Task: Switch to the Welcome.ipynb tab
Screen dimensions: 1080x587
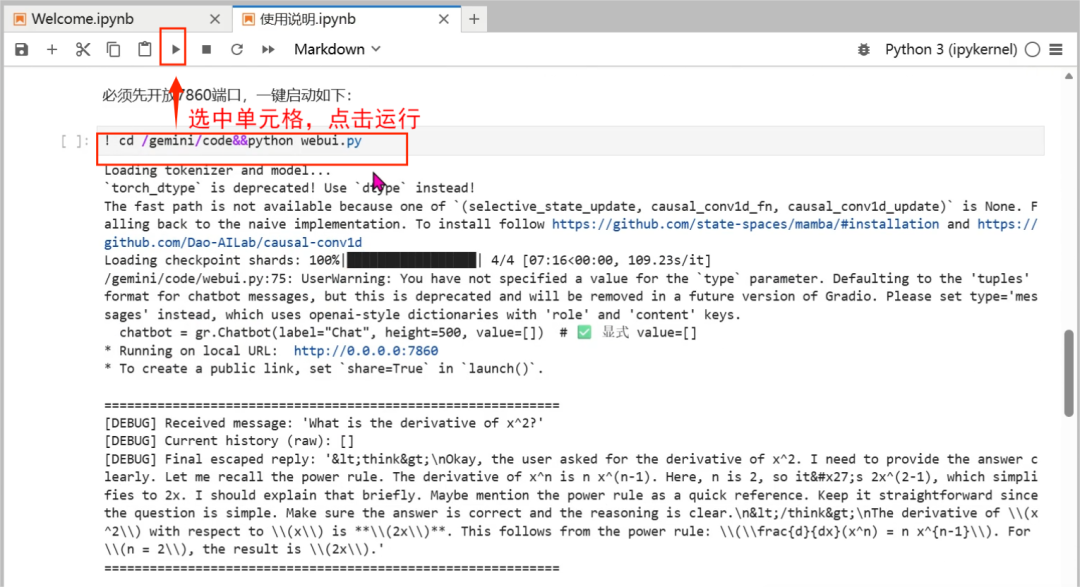Action: [117, 19]
